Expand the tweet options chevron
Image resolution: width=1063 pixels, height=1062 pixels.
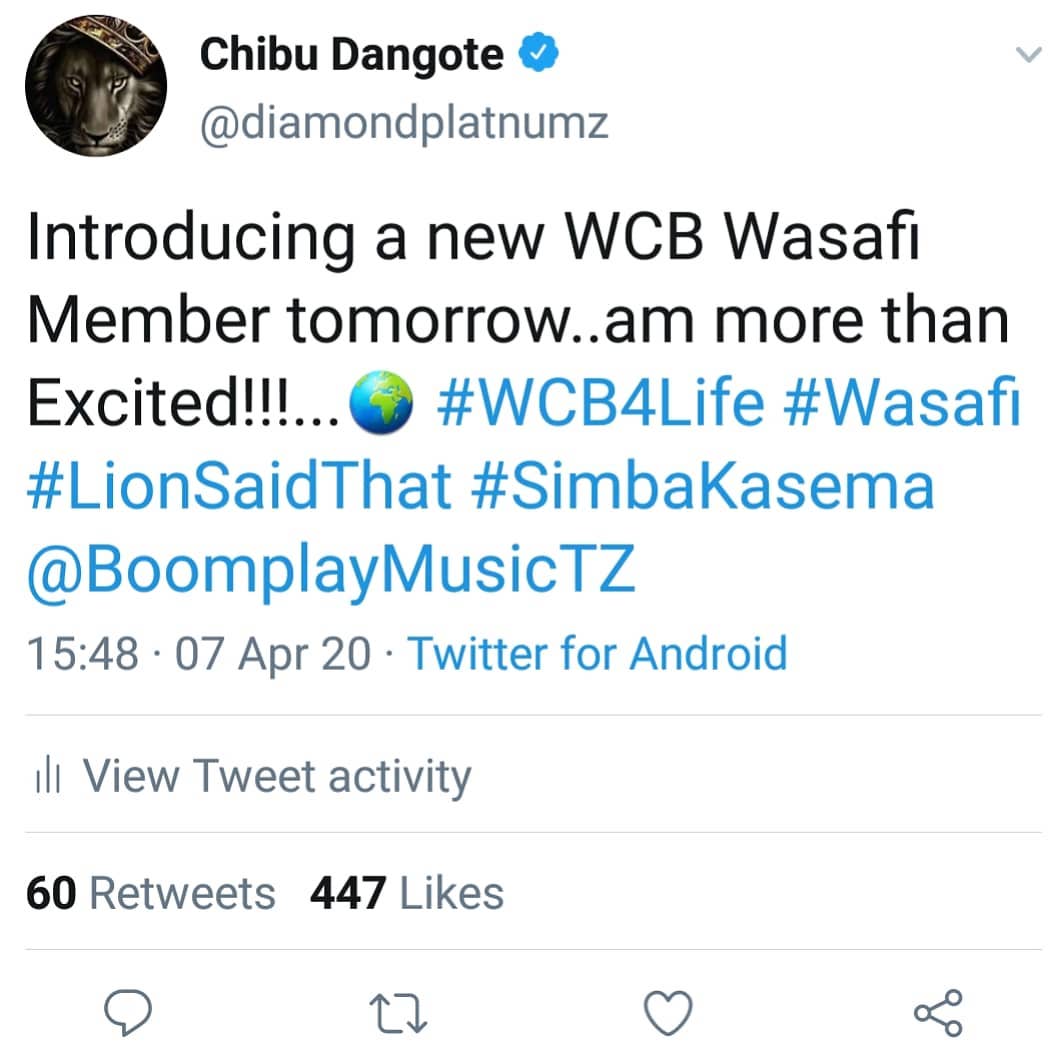[1029, 55]
